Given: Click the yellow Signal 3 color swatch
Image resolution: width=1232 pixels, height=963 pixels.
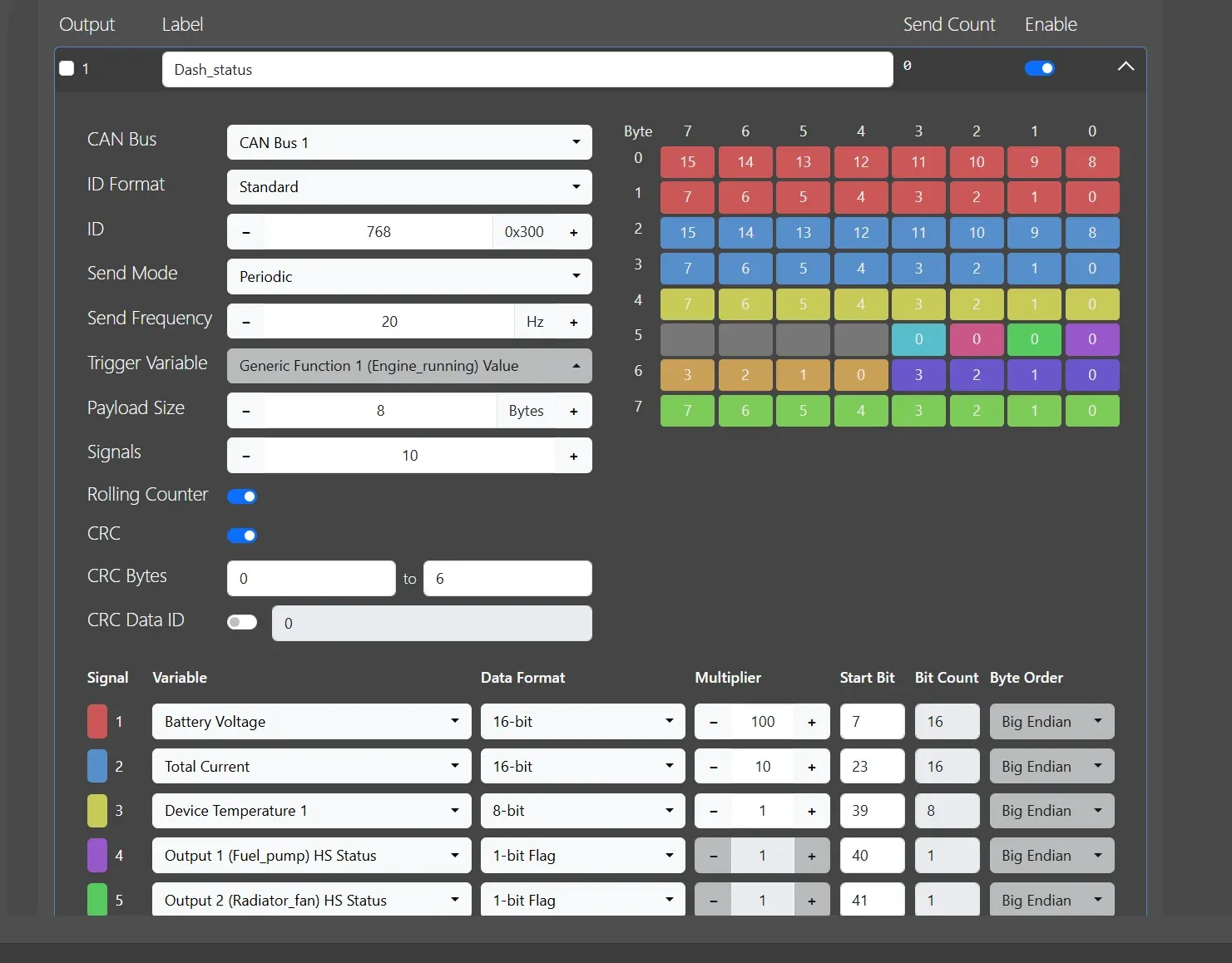Looking at the screenshot, I should 97,811.
